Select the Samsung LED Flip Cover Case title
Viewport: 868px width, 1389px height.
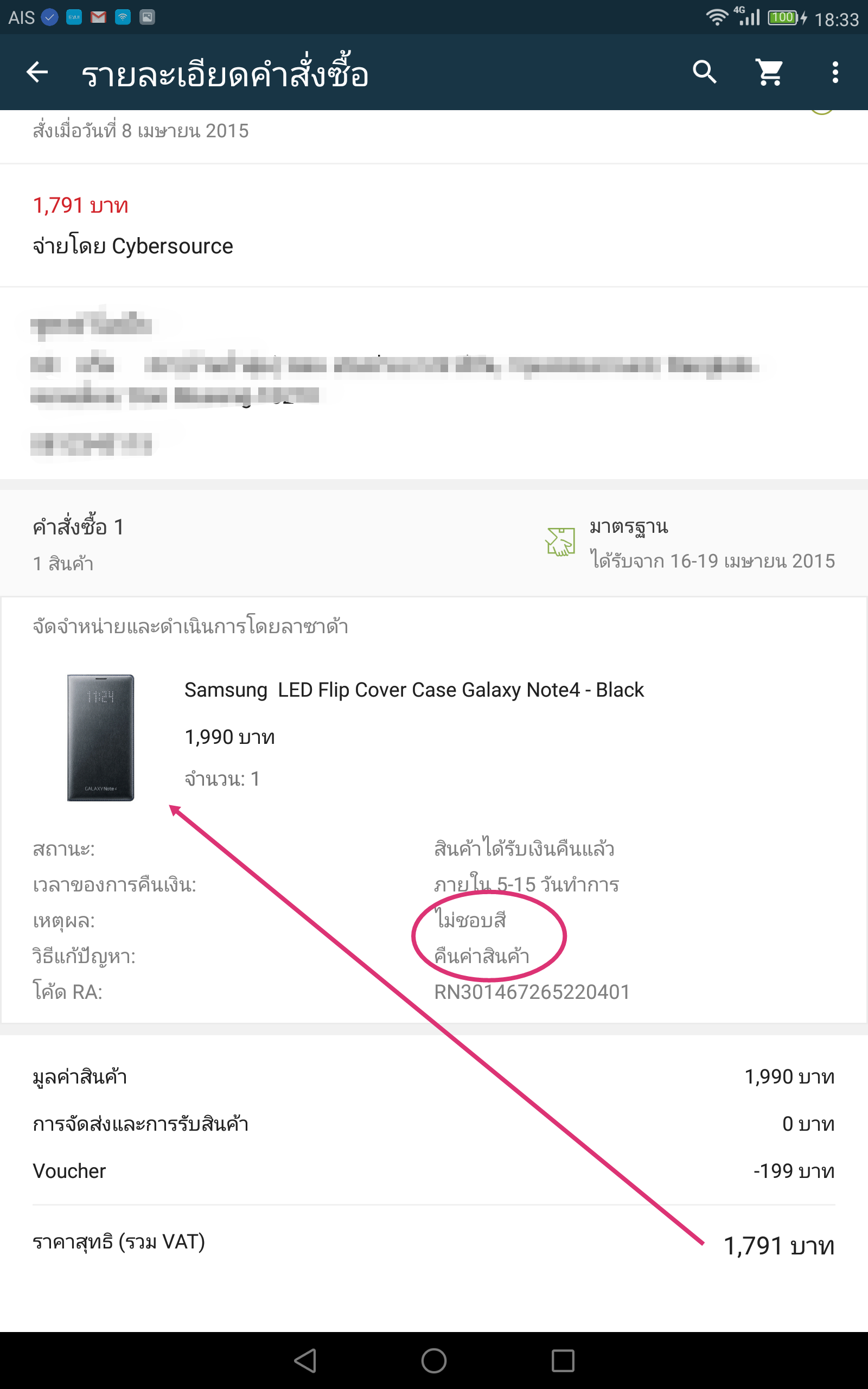[414, 690]
